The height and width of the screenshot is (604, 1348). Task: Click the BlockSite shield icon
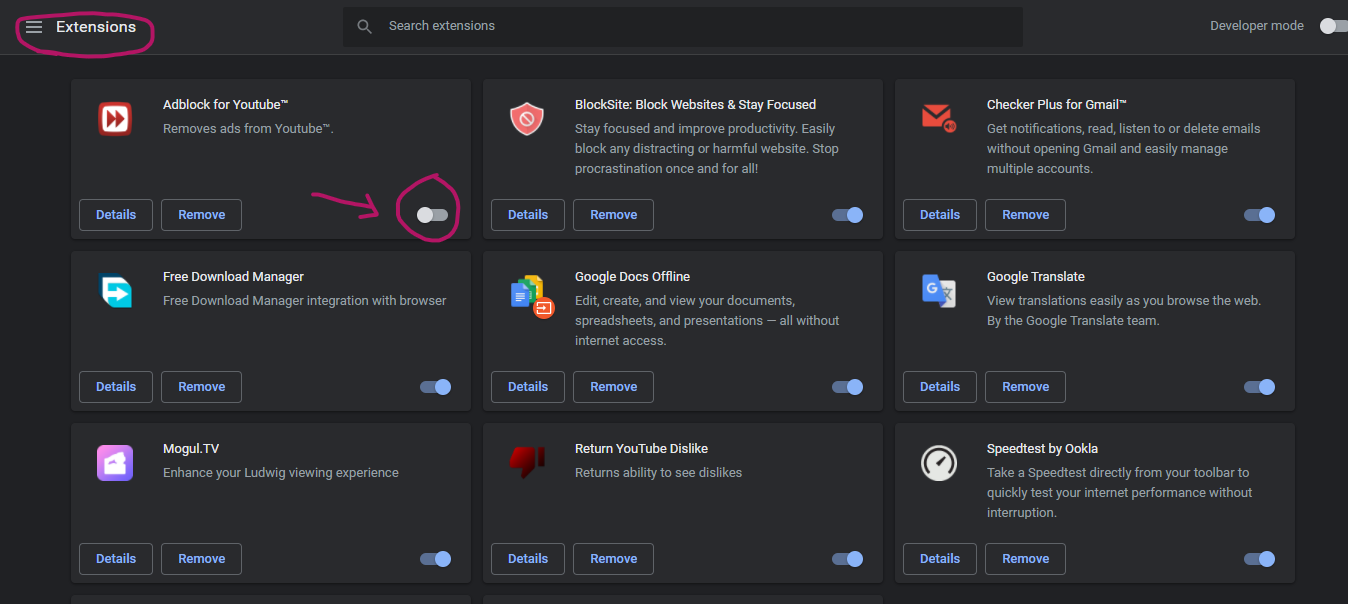pyautogui.click(x=526, y=119)
